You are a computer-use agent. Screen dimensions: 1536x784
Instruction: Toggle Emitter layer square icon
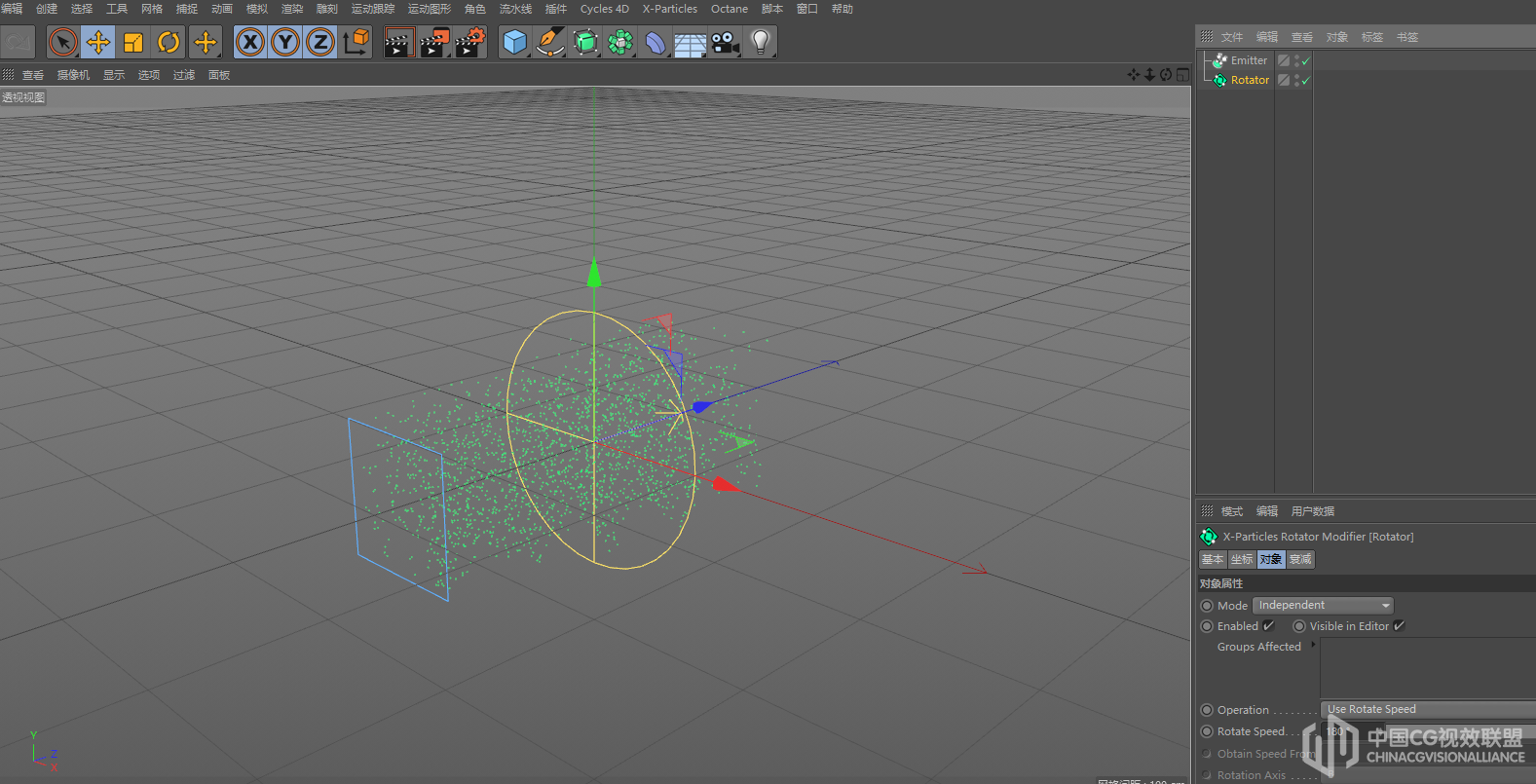[x=1284, y=60]
